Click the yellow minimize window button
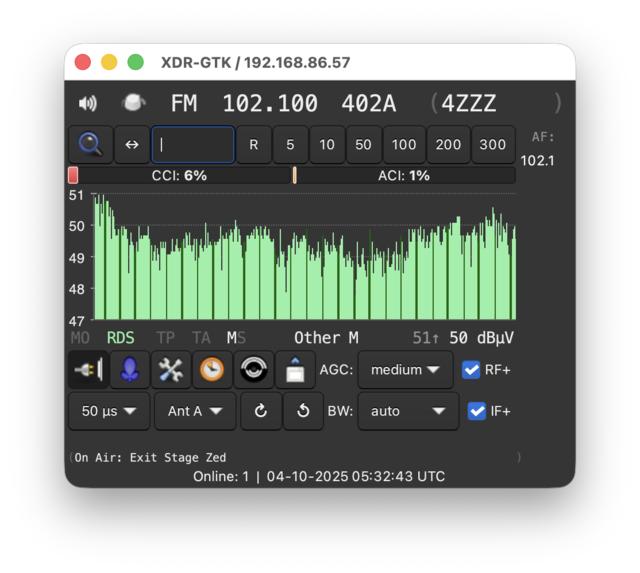The height and width of the screenshot is (573, 640). [109, 62]
